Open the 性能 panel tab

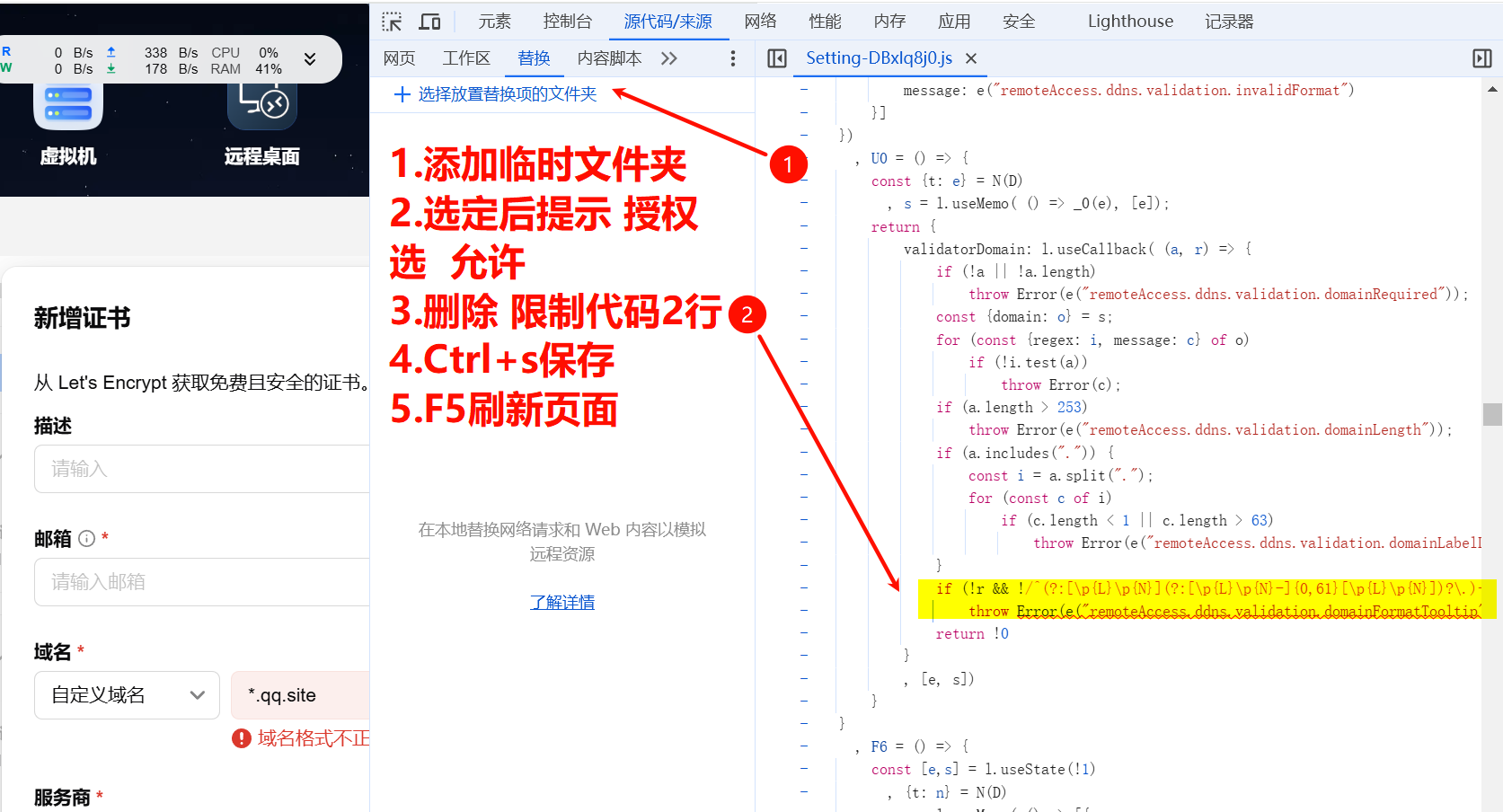click(826, 22)
